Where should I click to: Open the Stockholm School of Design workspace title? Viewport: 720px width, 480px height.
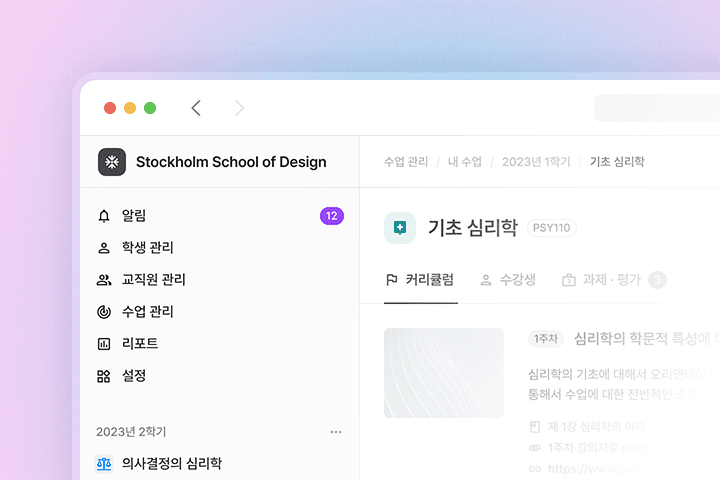(x=231, y=162)
